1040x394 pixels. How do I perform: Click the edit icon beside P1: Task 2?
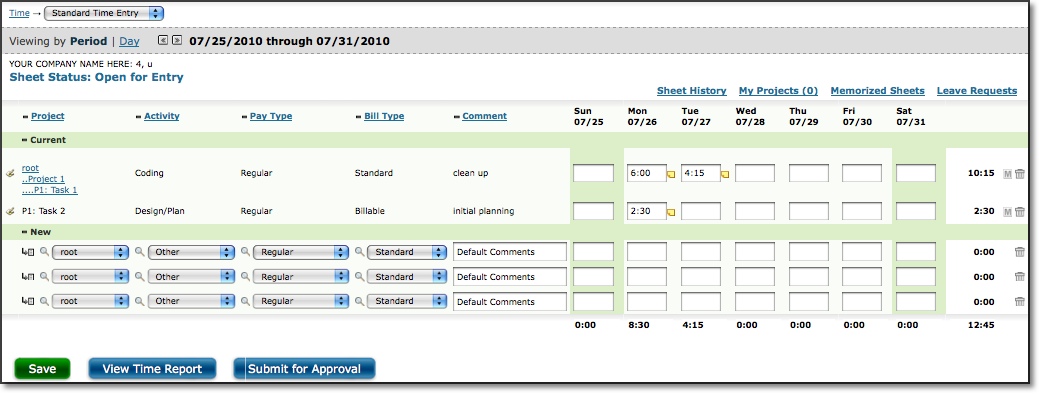tap(10, 212)
